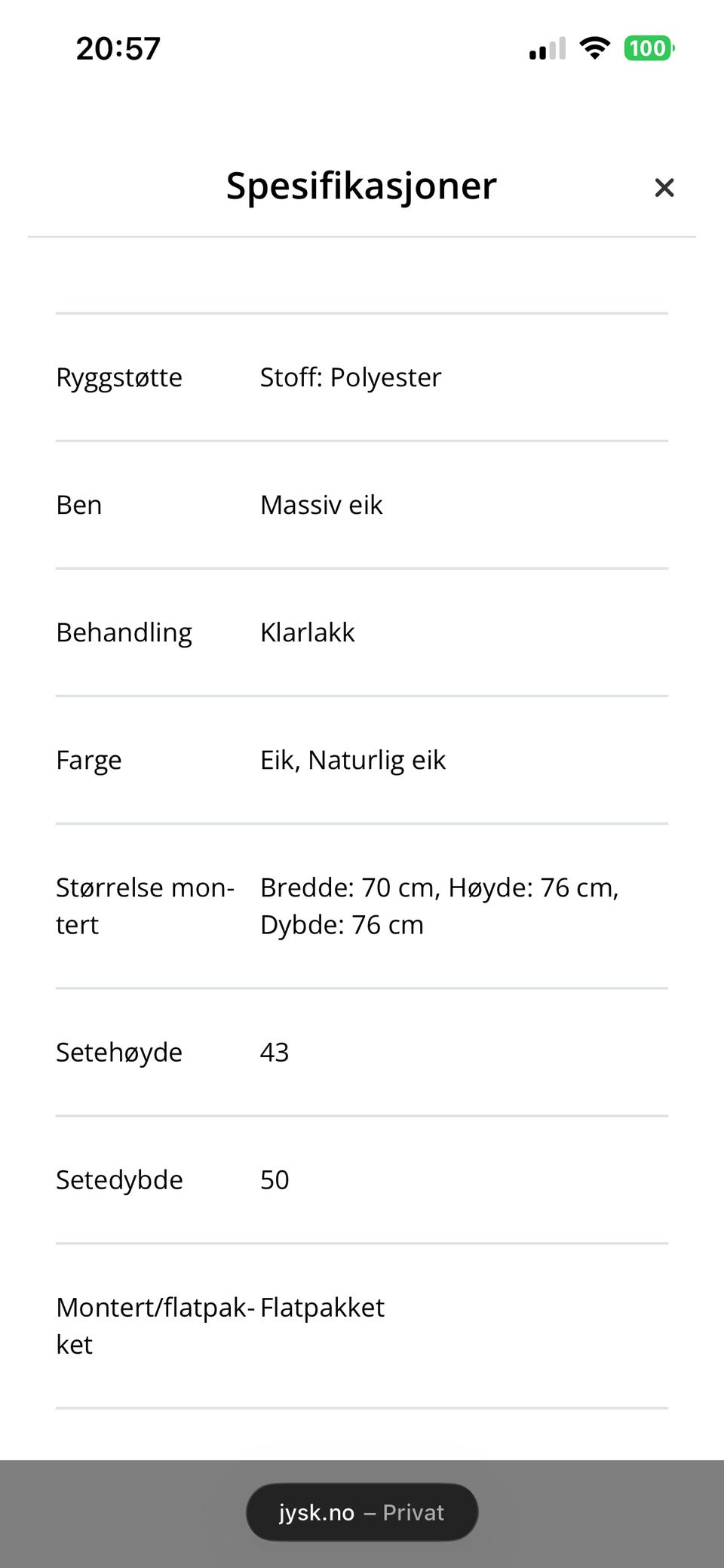Tap the Wi-Fi status icon
Viewport: 724px width, 1568px height.
[594, 47]
